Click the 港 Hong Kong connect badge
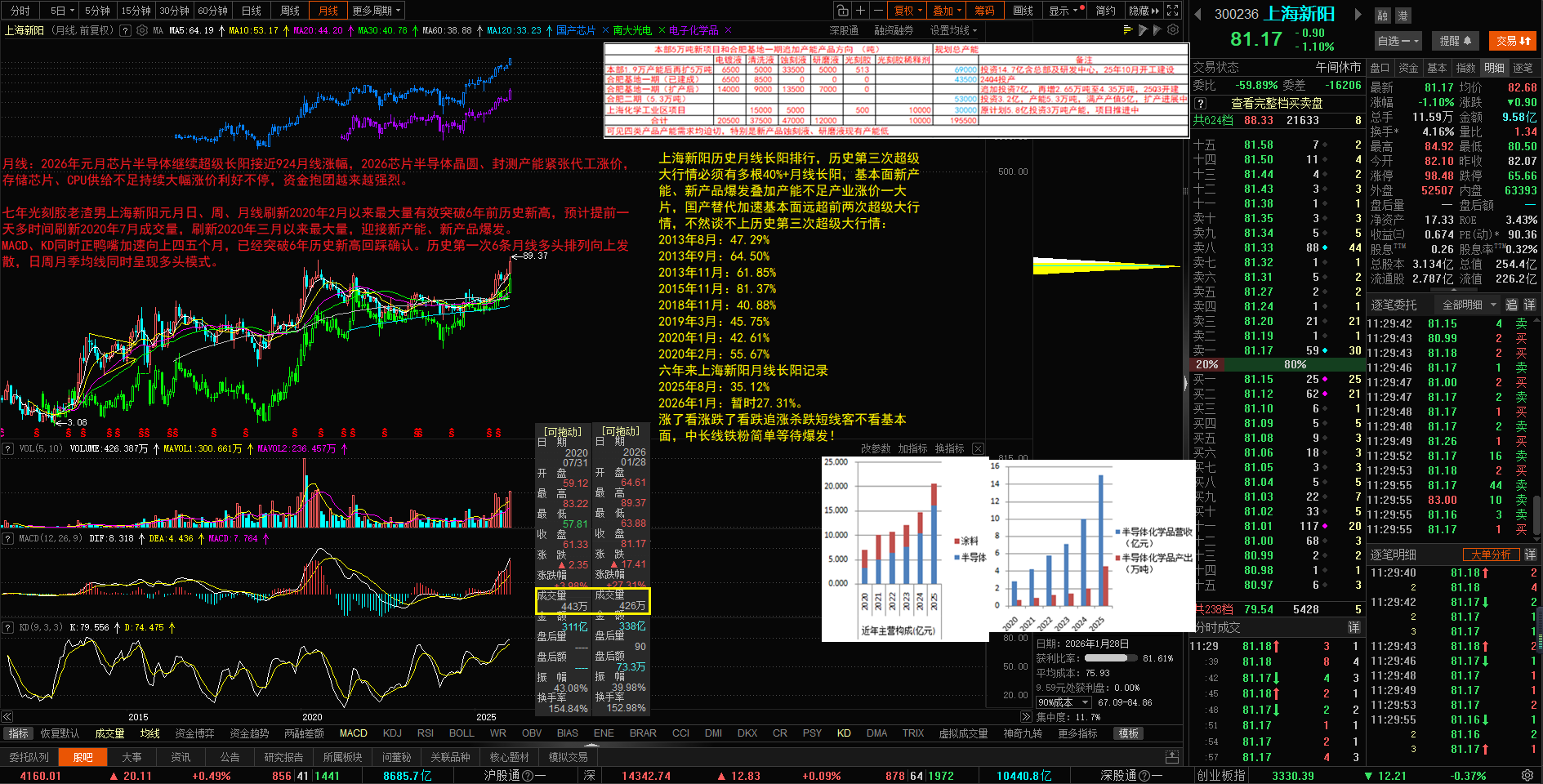The height and width of the screenshot is (784, 1543). [x=1402, y=16]
